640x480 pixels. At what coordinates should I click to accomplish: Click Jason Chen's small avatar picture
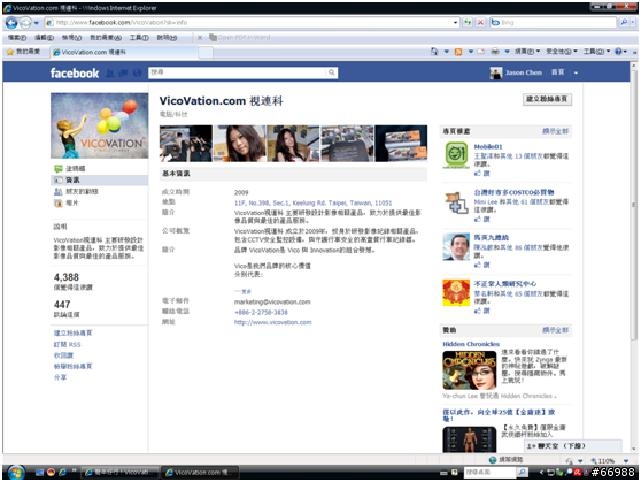tap(496, 73)
